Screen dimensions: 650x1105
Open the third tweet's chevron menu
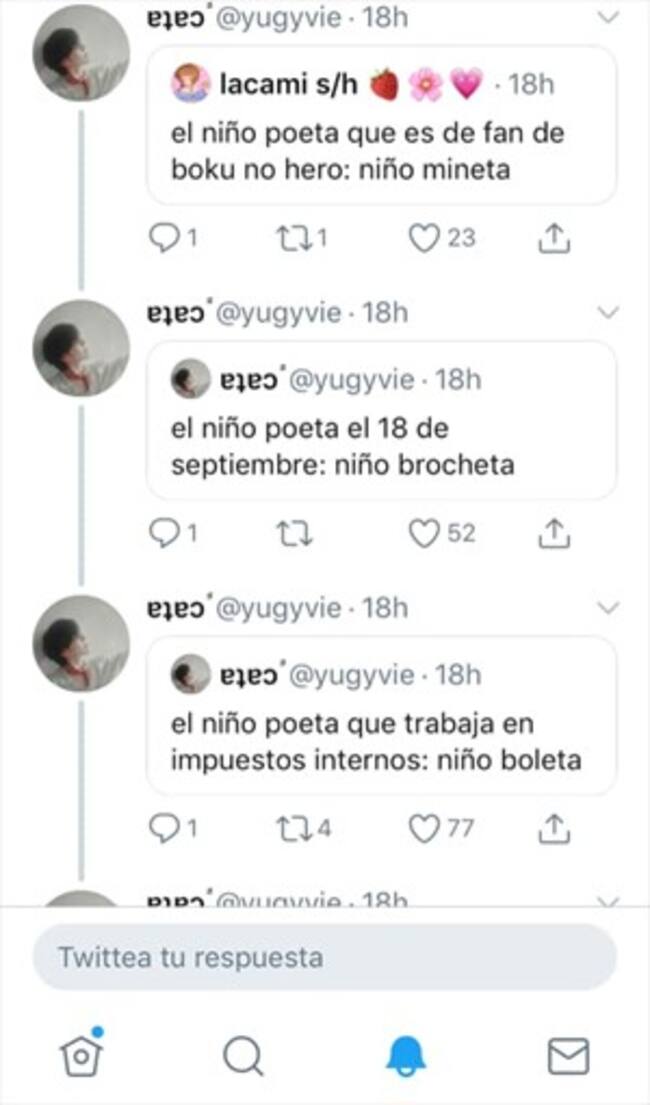(608, 608)
